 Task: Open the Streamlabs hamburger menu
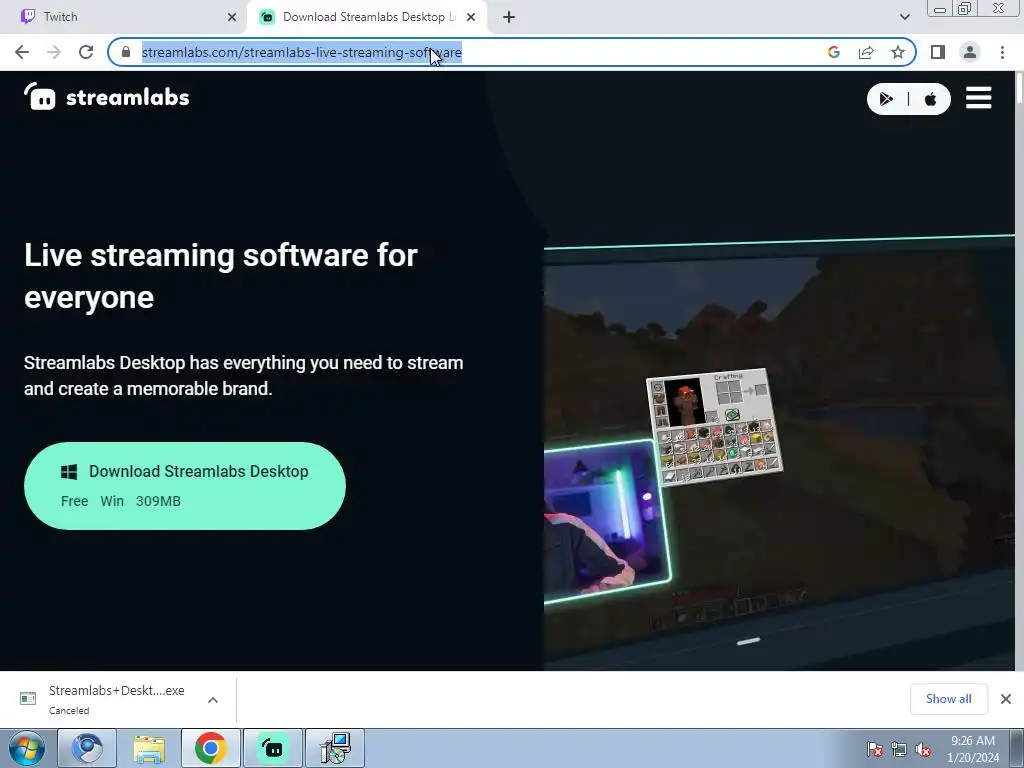tap(978, 98)
